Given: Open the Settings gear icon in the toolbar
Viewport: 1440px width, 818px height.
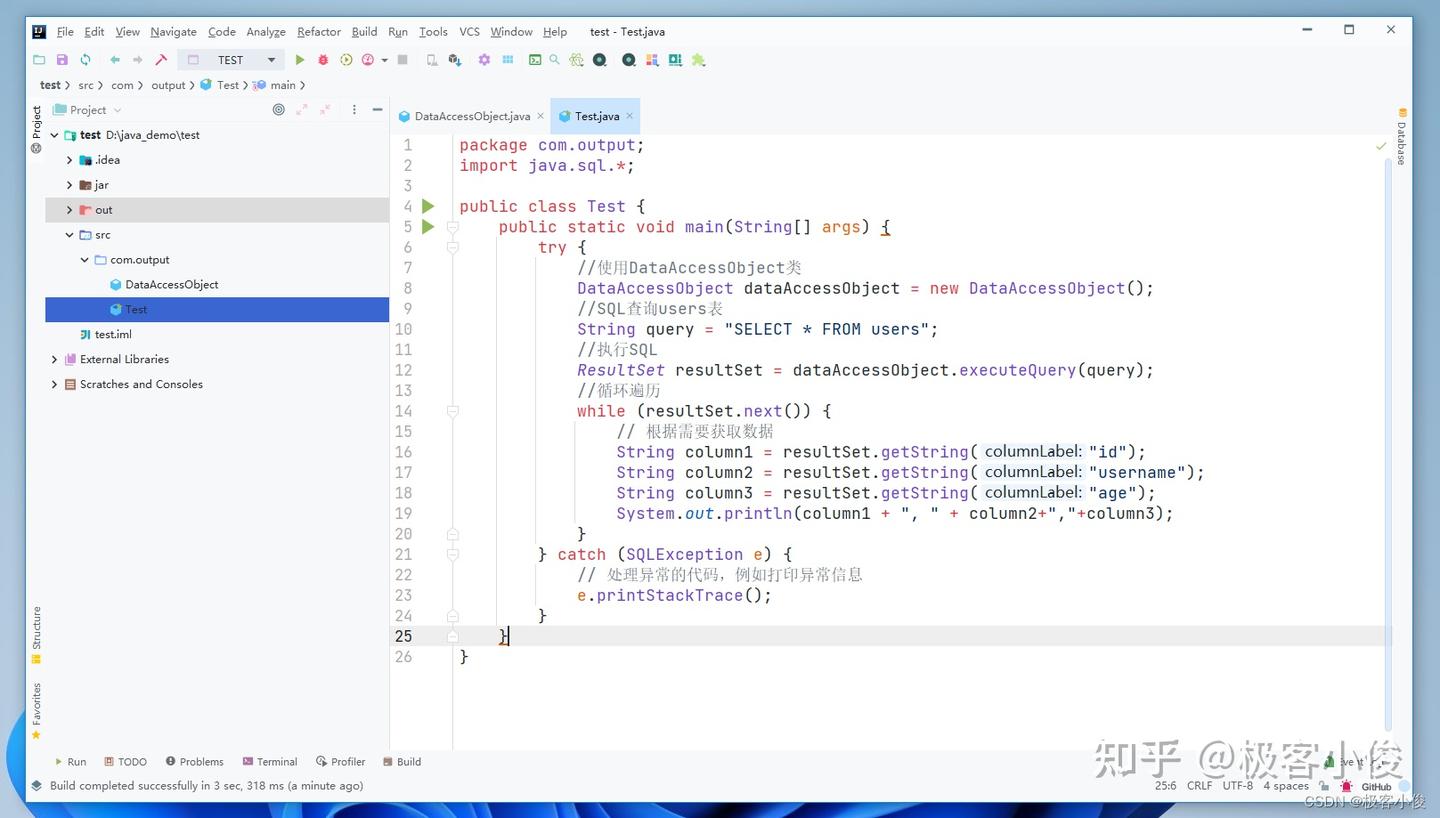Looking at the screenshot, I should tap(484, 60).
